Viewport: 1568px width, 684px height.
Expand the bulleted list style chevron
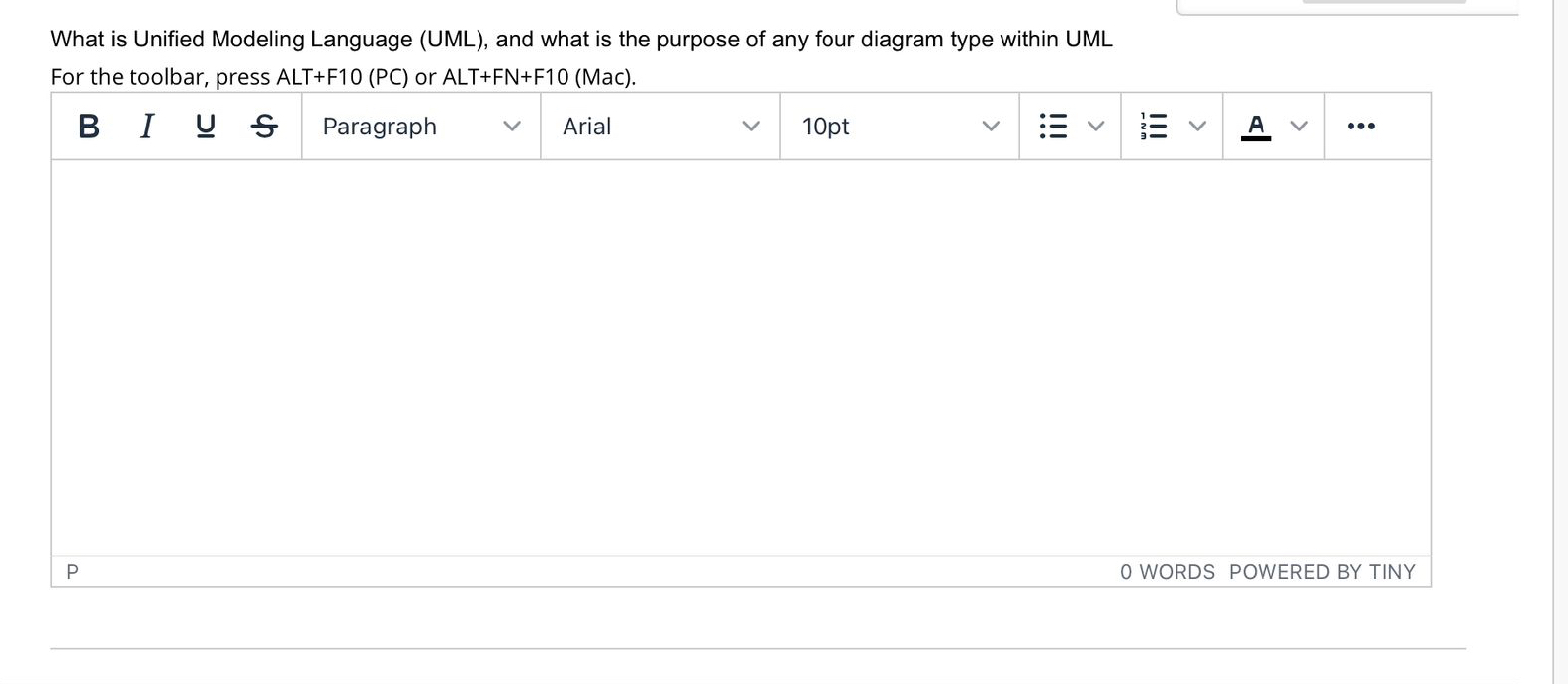click(1095, 126)
